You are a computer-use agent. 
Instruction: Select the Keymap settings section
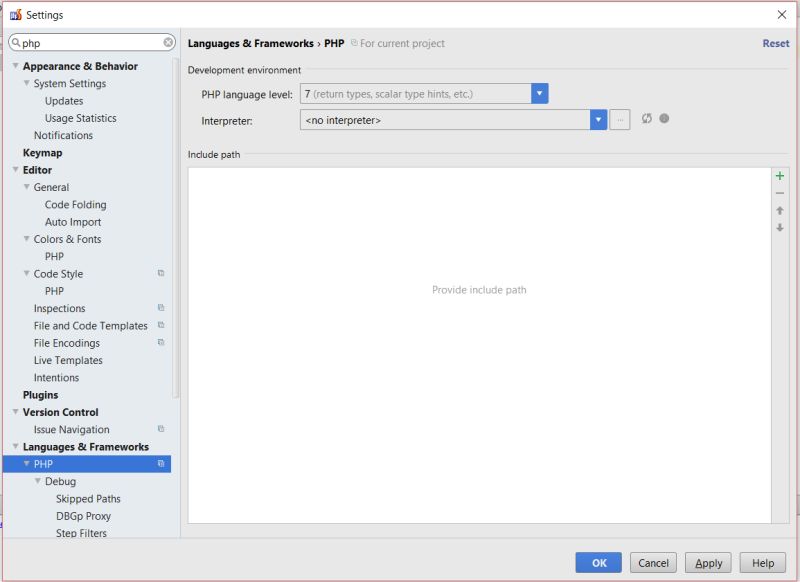click(44, 152)
